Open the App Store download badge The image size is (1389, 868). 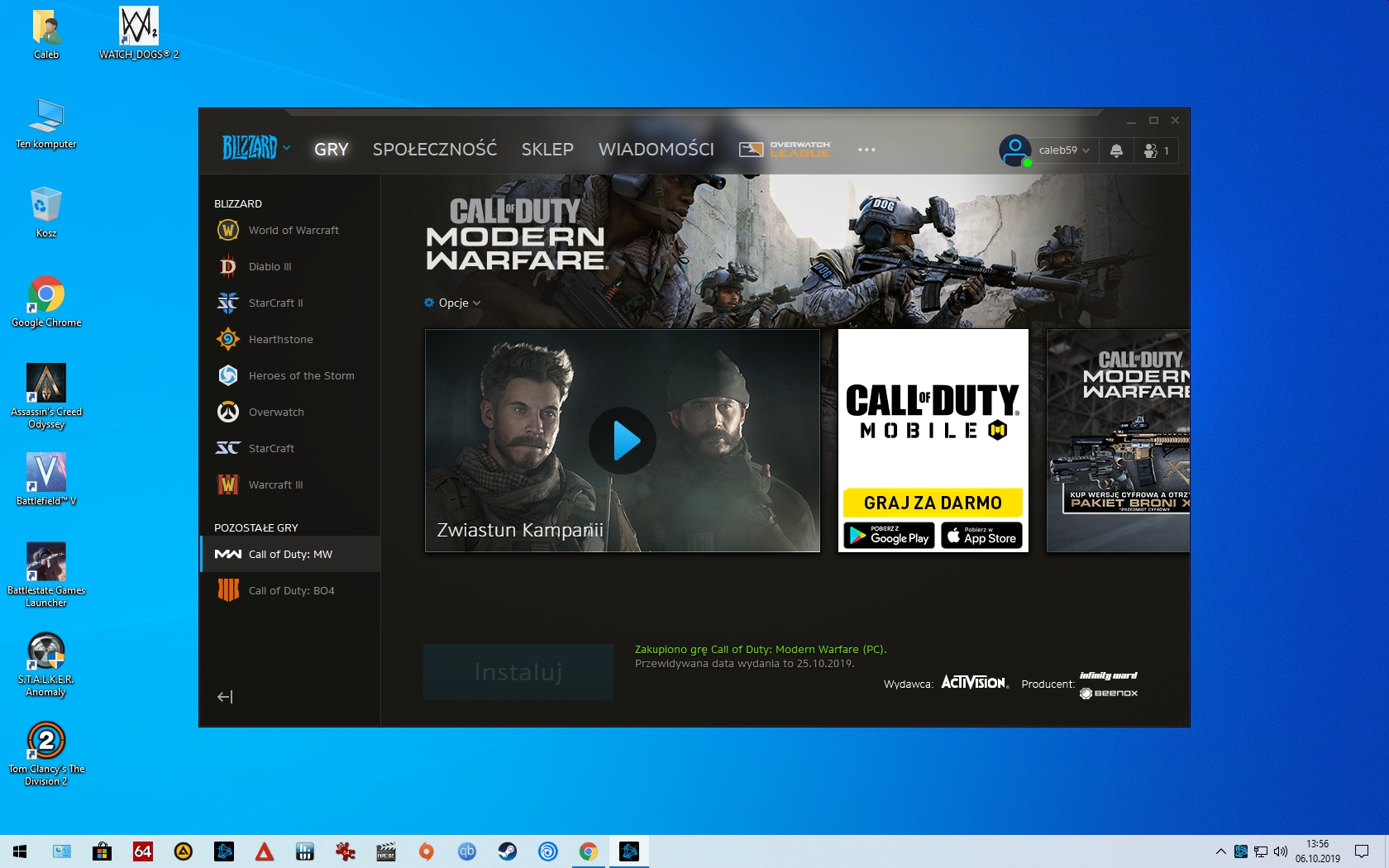click(x=981, y=536)
